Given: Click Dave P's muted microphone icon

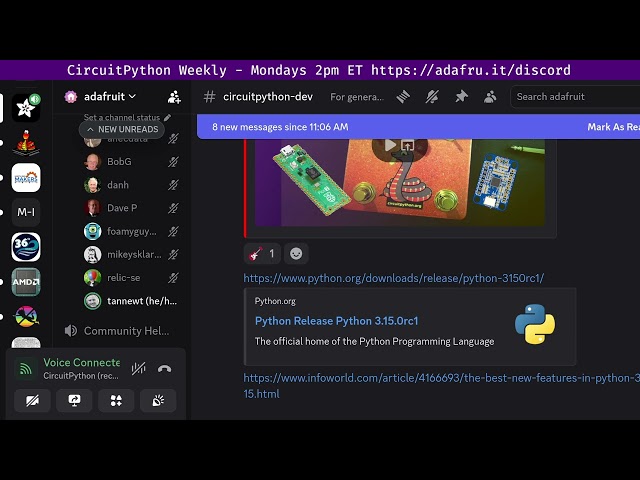Looking at the screenshot, I should [173, 208].
